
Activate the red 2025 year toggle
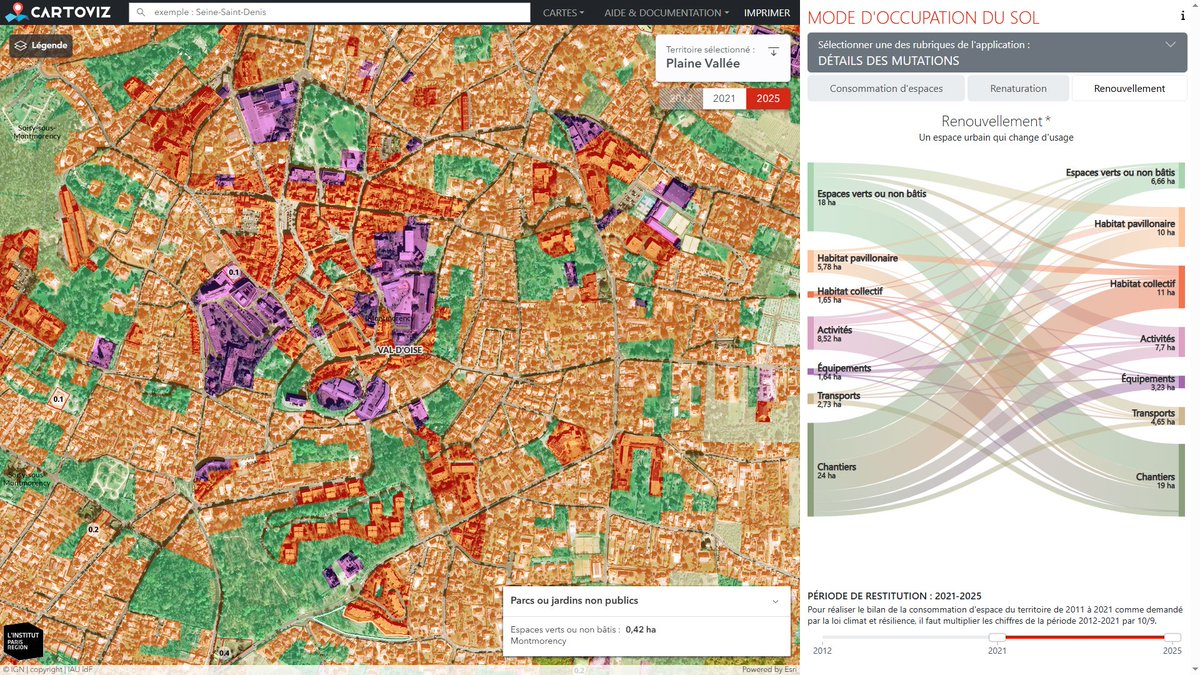pos(767,98)
